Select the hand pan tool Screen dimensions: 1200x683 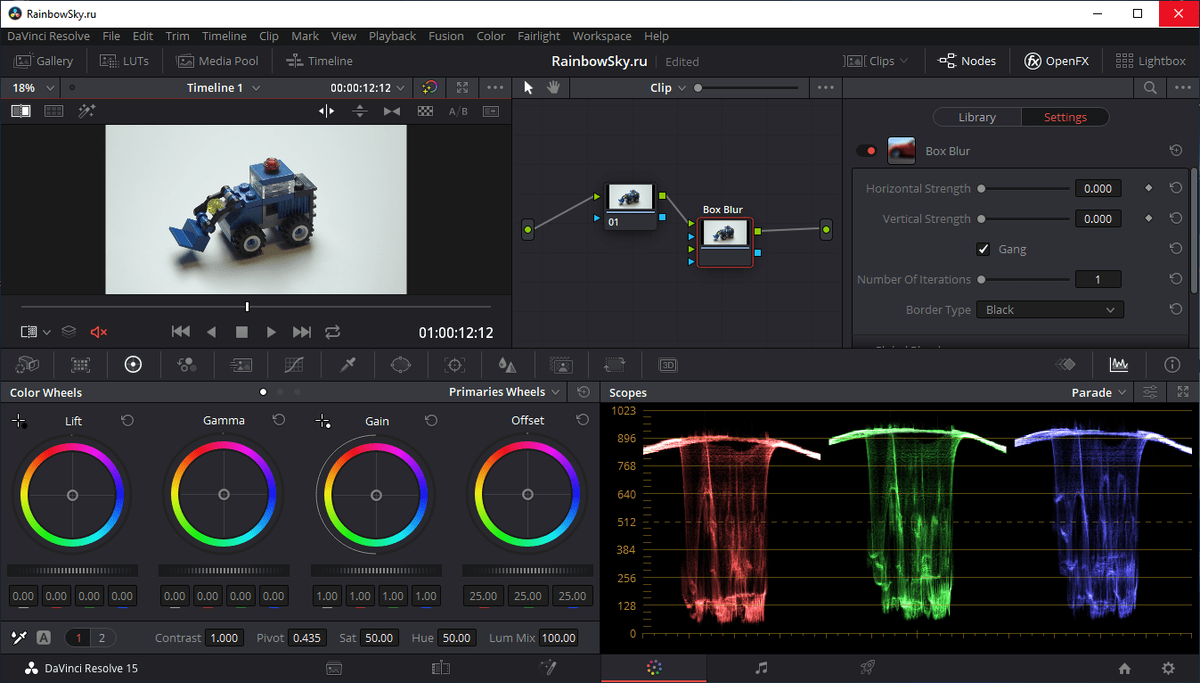click(553, 88)
